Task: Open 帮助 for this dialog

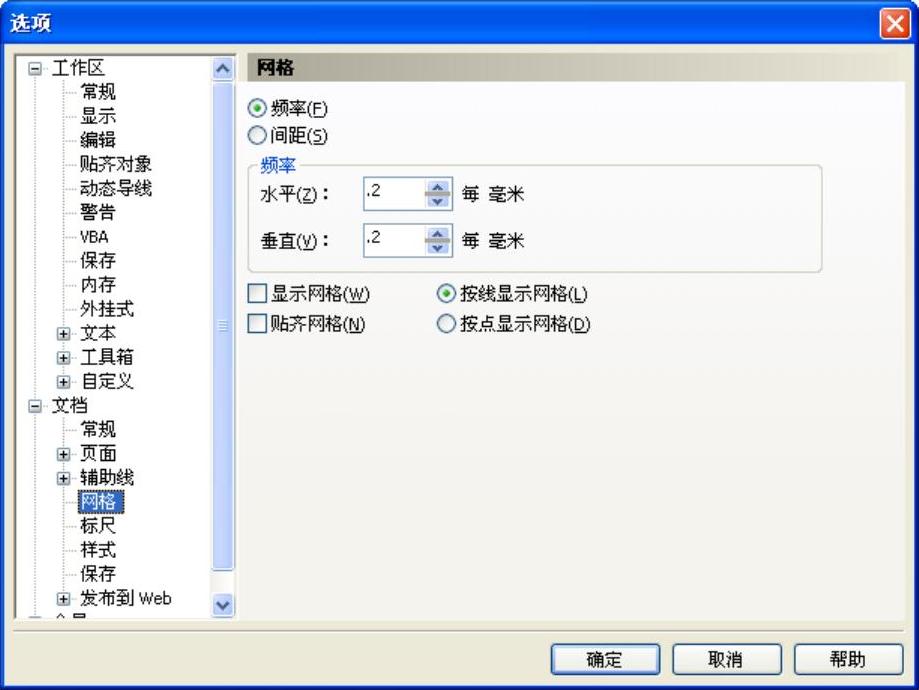Action: (x=848, y=660)
